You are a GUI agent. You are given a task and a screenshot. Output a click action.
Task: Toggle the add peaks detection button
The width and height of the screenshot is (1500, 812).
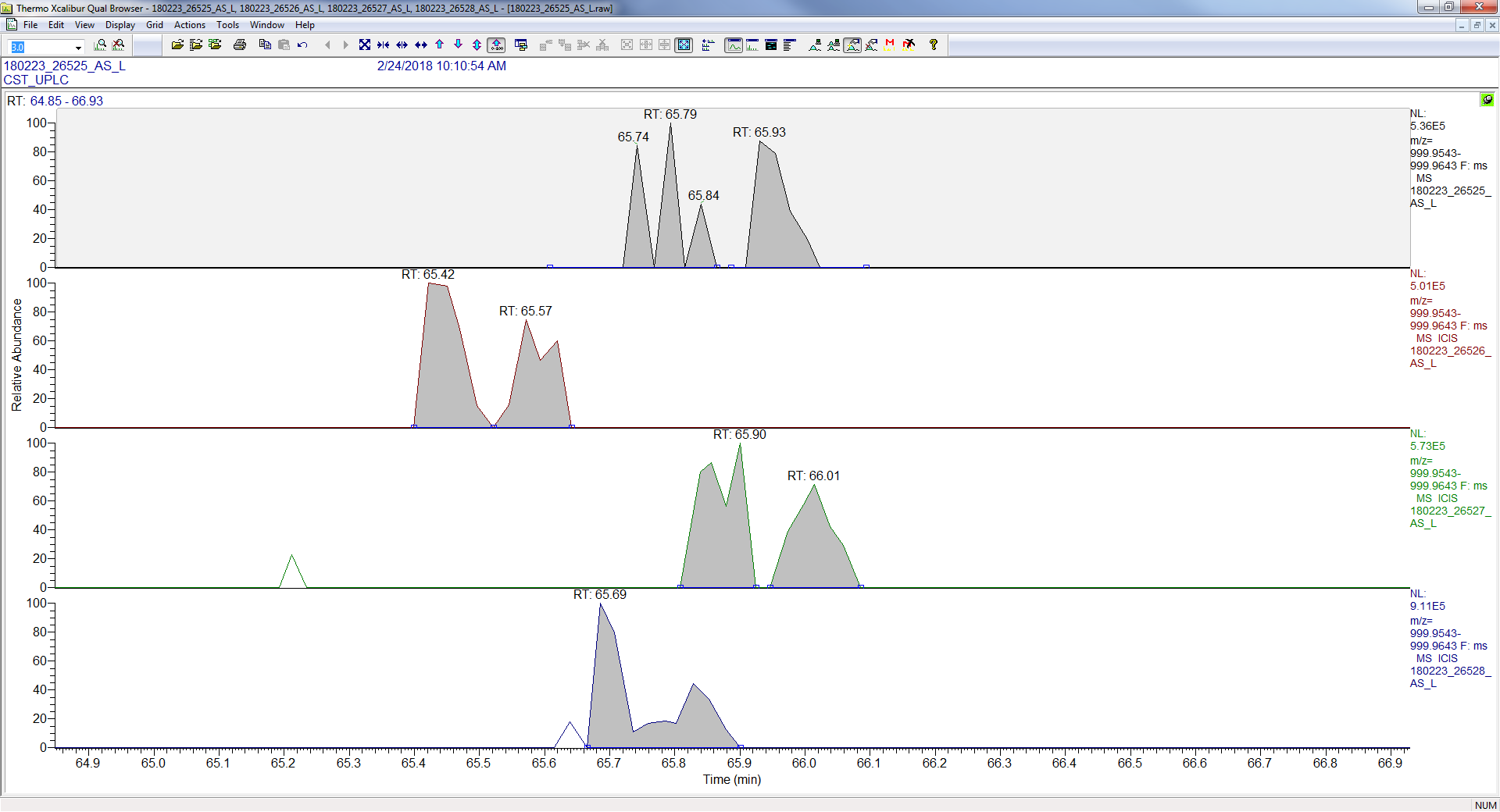(x=852, y=45)
